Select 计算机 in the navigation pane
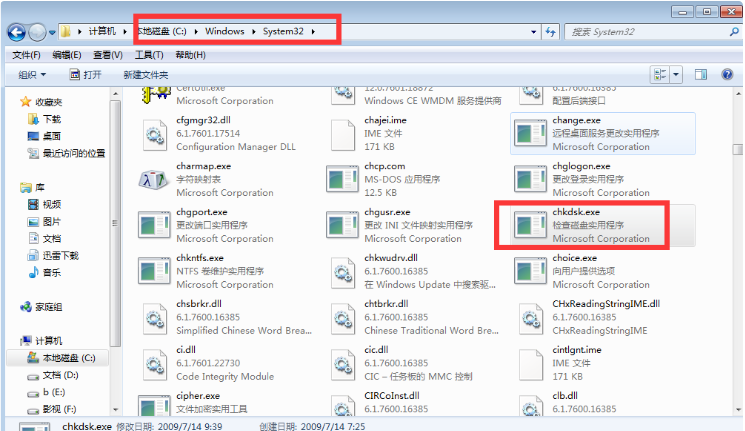This screenshot has height=431, width=745. click(48, 341)
